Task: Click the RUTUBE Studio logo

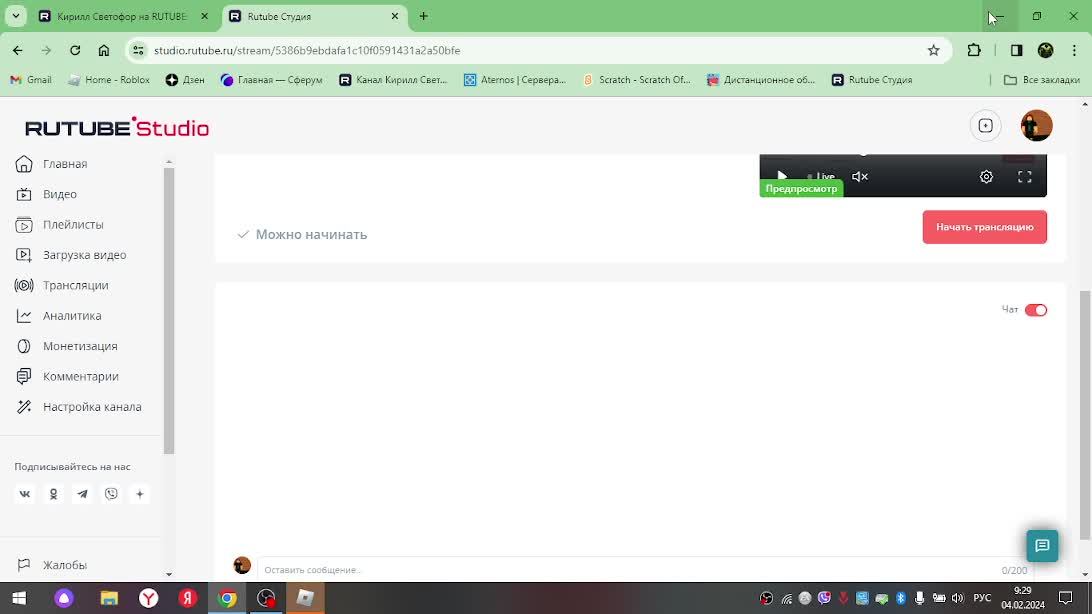Action: [117, 127]
